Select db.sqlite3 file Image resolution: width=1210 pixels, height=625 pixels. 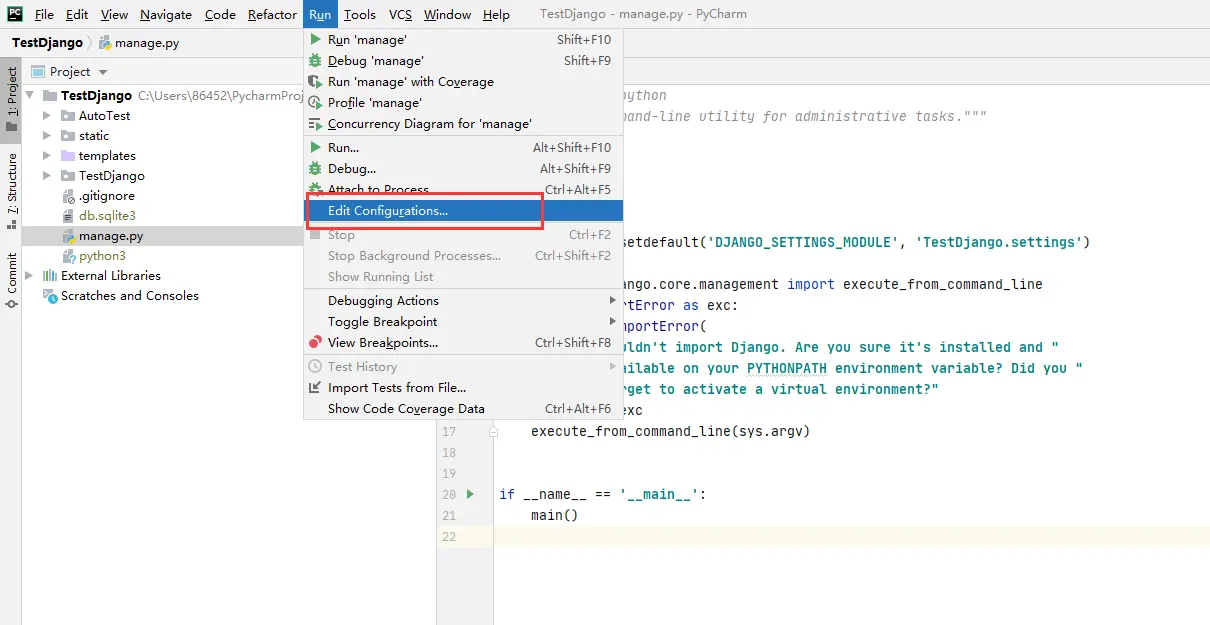107,215
